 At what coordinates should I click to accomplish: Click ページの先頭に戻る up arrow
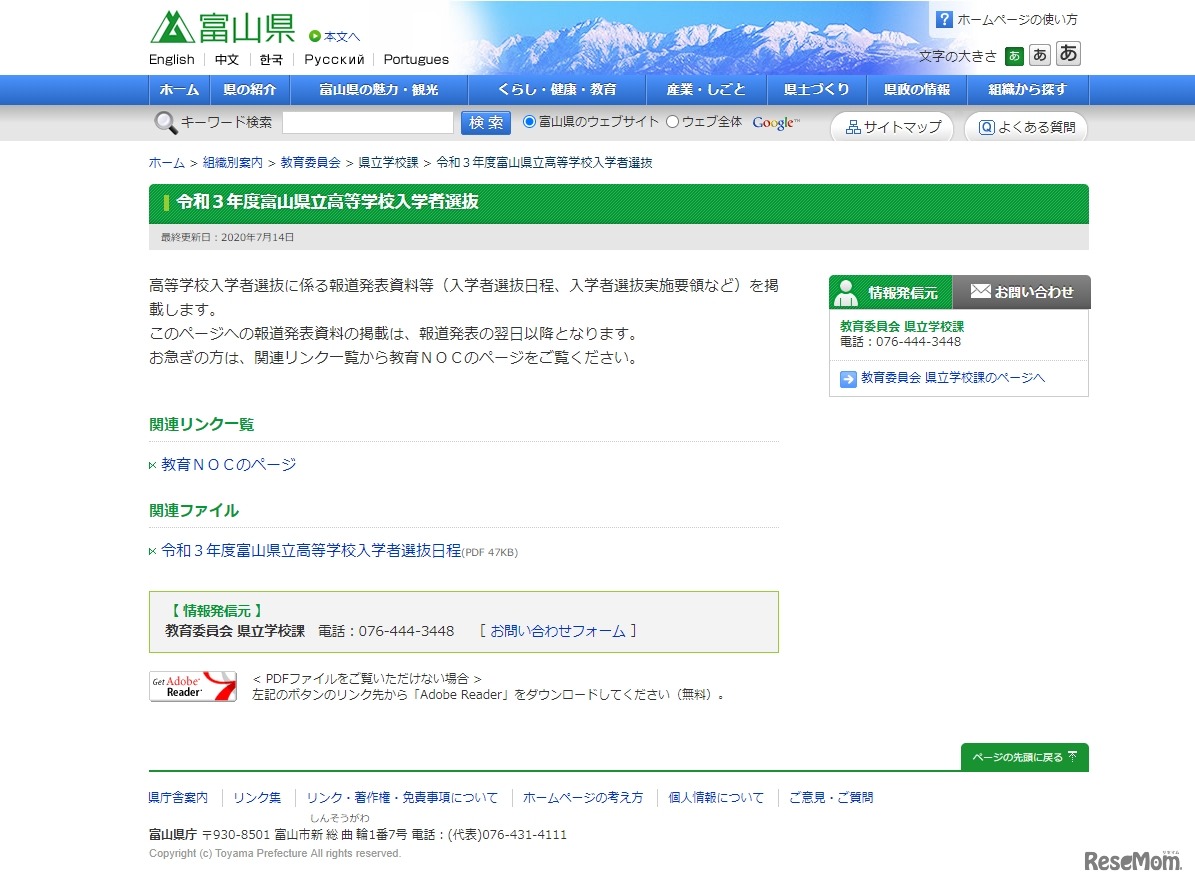[1070, 757]
